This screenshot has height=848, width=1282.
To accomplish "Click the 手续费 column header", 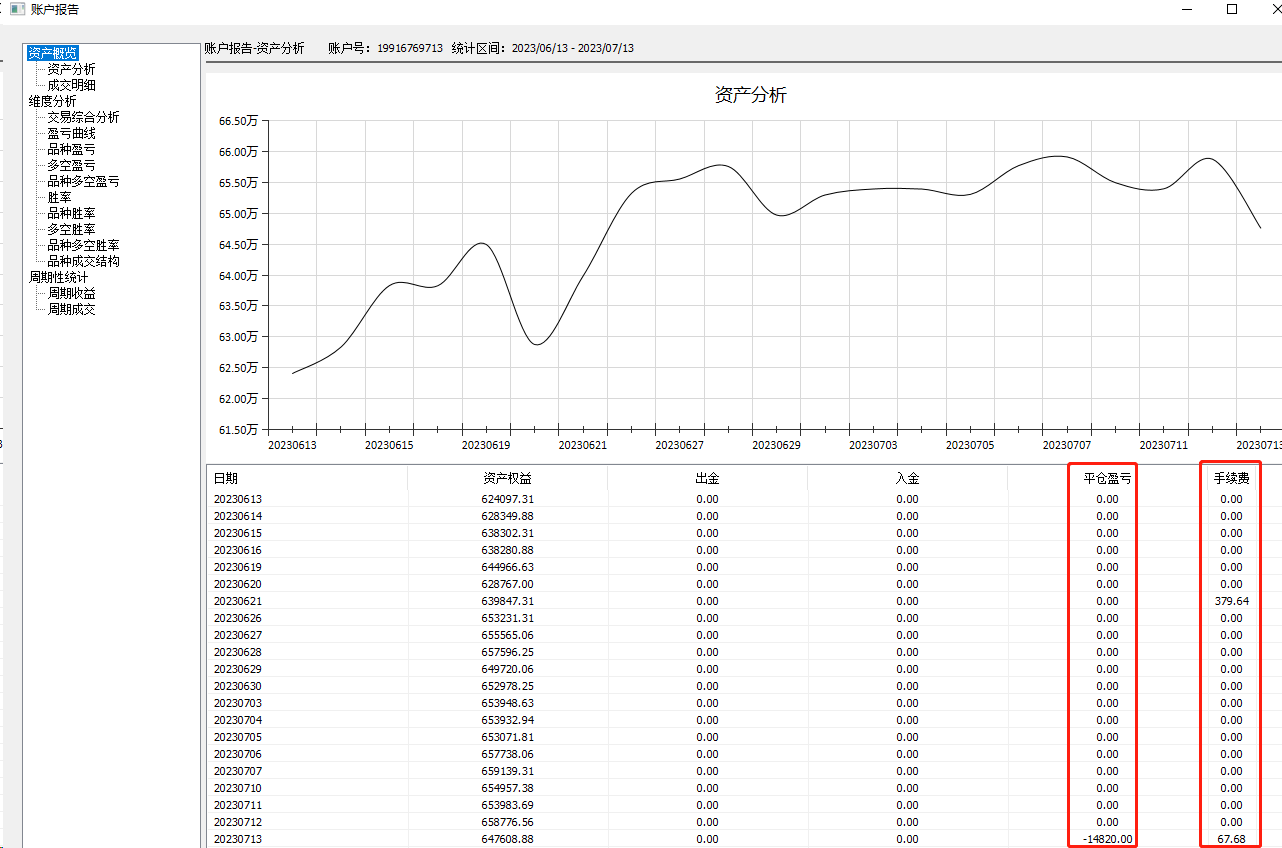I will pos(1231,479).
